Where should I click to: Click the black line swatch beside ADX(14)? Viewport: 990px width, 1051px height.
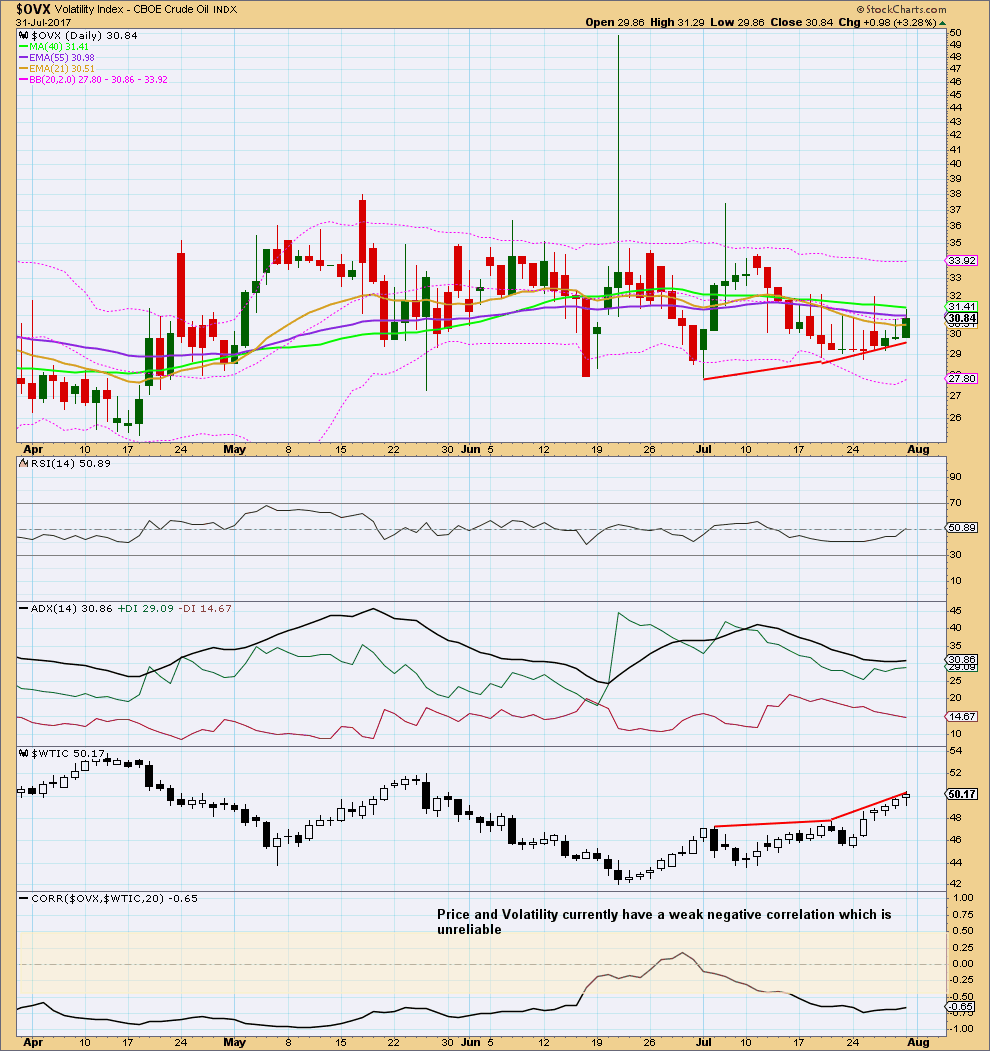23,609
